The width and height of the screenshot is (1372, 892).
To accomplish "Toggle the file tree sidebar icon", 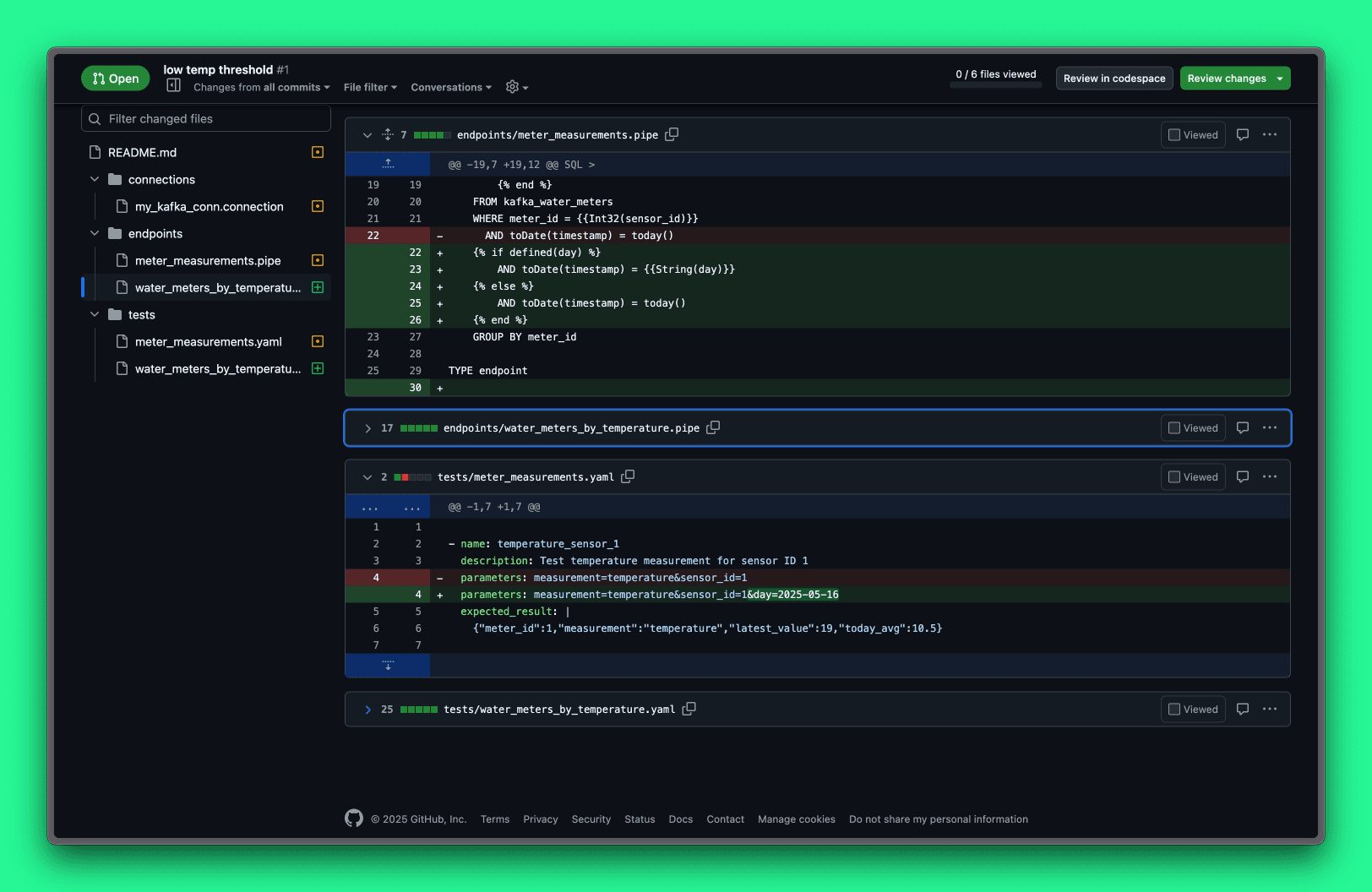I will click(x=174, y=85).
